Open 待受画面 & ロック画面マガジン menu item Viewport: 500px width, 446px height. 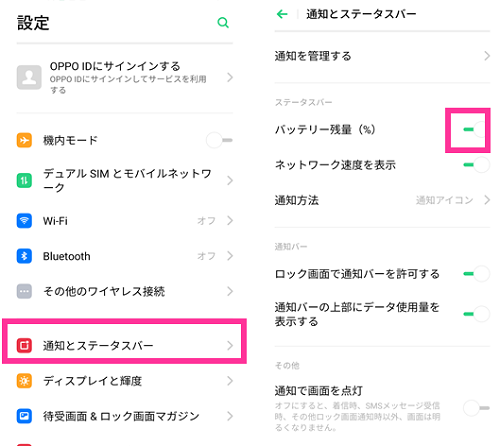click(x=125, y=416)
